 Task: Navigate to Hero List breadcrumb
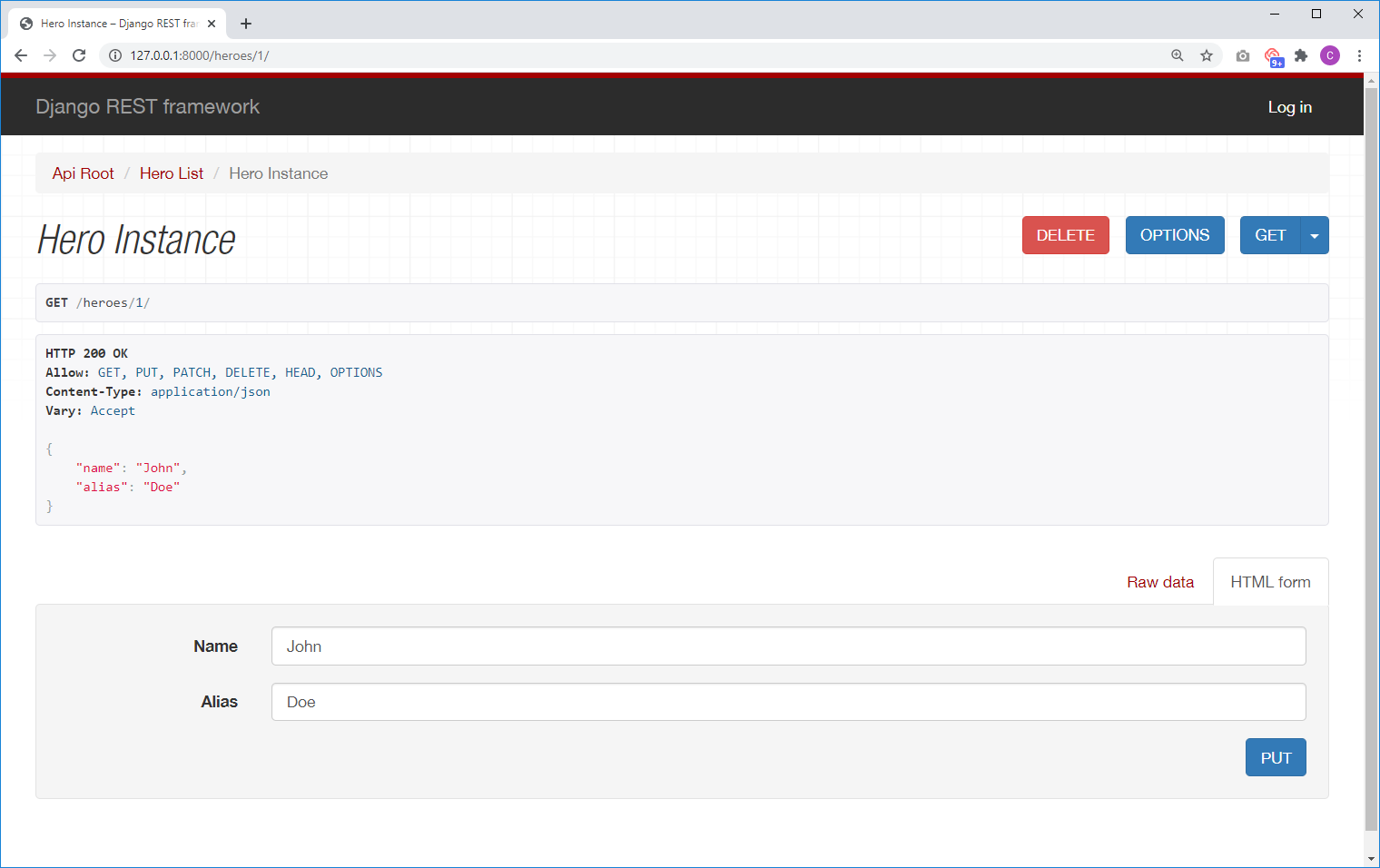(x=172, y=173)
